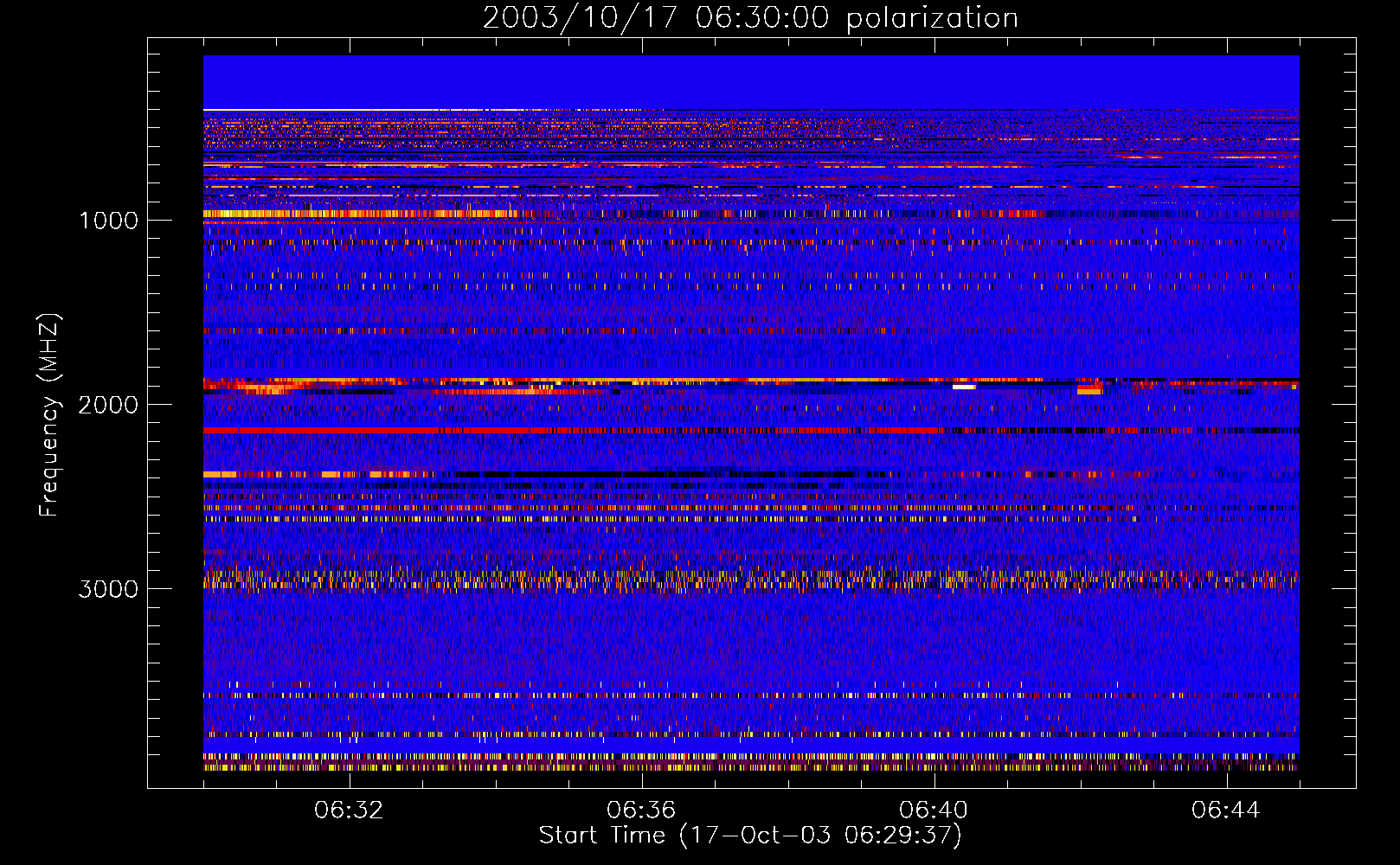Select the 1000 frequency axis label
Viewport: 1400px width, 865px height.
pos(108,221)
